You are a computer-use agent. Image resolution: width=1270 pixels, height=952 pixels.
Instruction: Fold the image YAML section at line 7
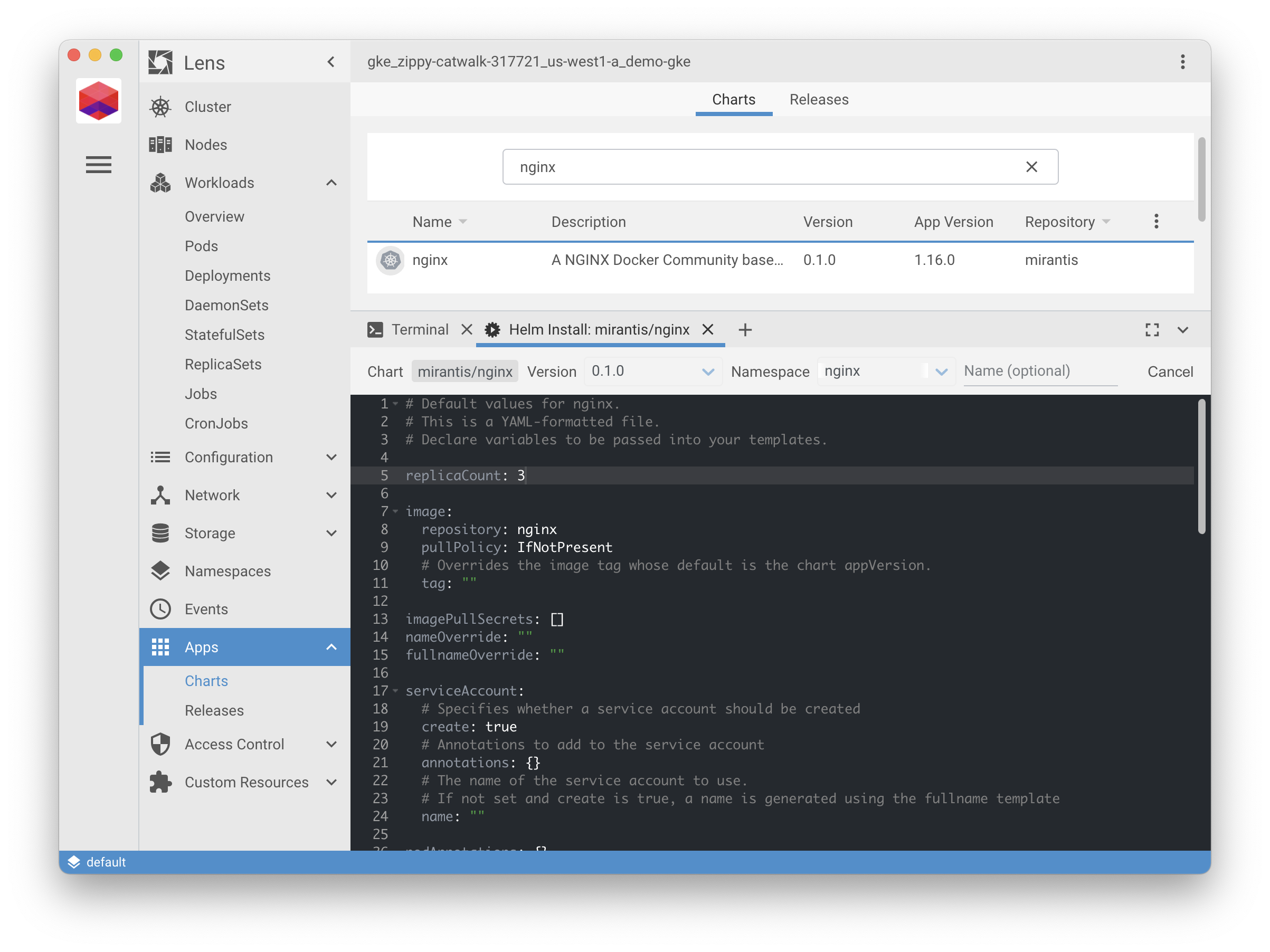point(395,511)
